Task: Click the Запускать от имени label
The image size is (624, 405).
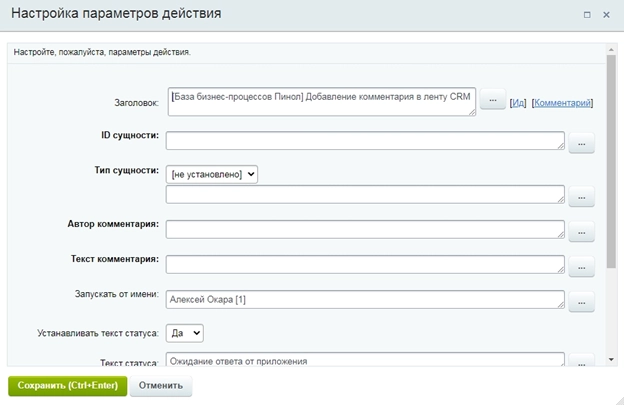Action: tap(117, 294)
